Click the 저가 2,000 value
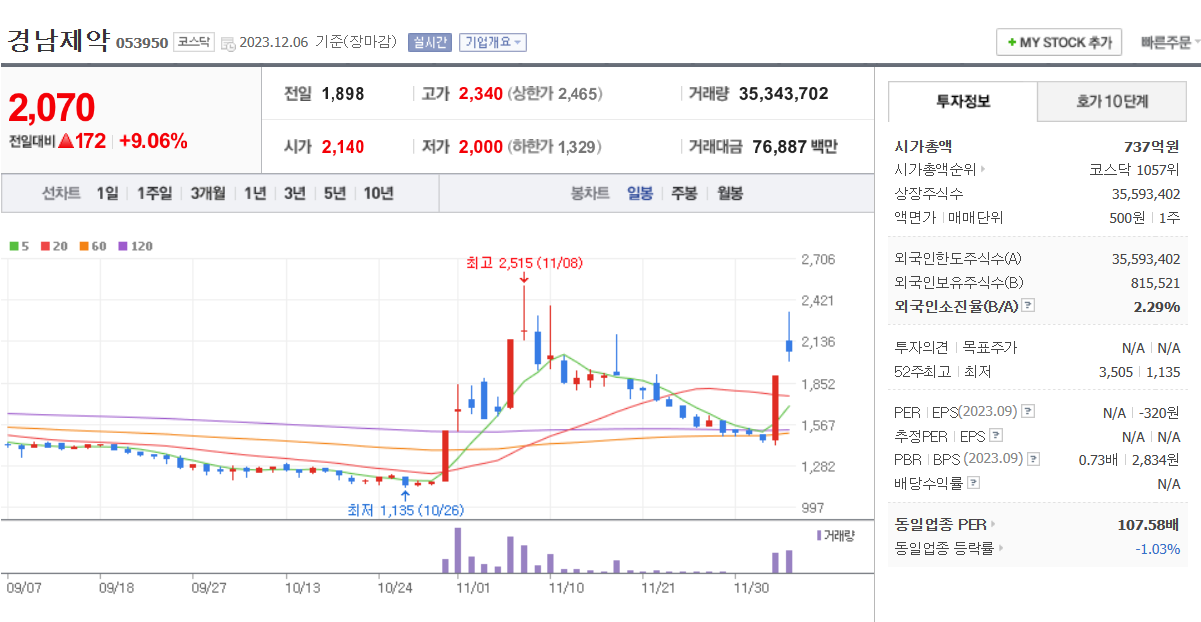The width and height of the screenshot is (1201, 622). 480,147
